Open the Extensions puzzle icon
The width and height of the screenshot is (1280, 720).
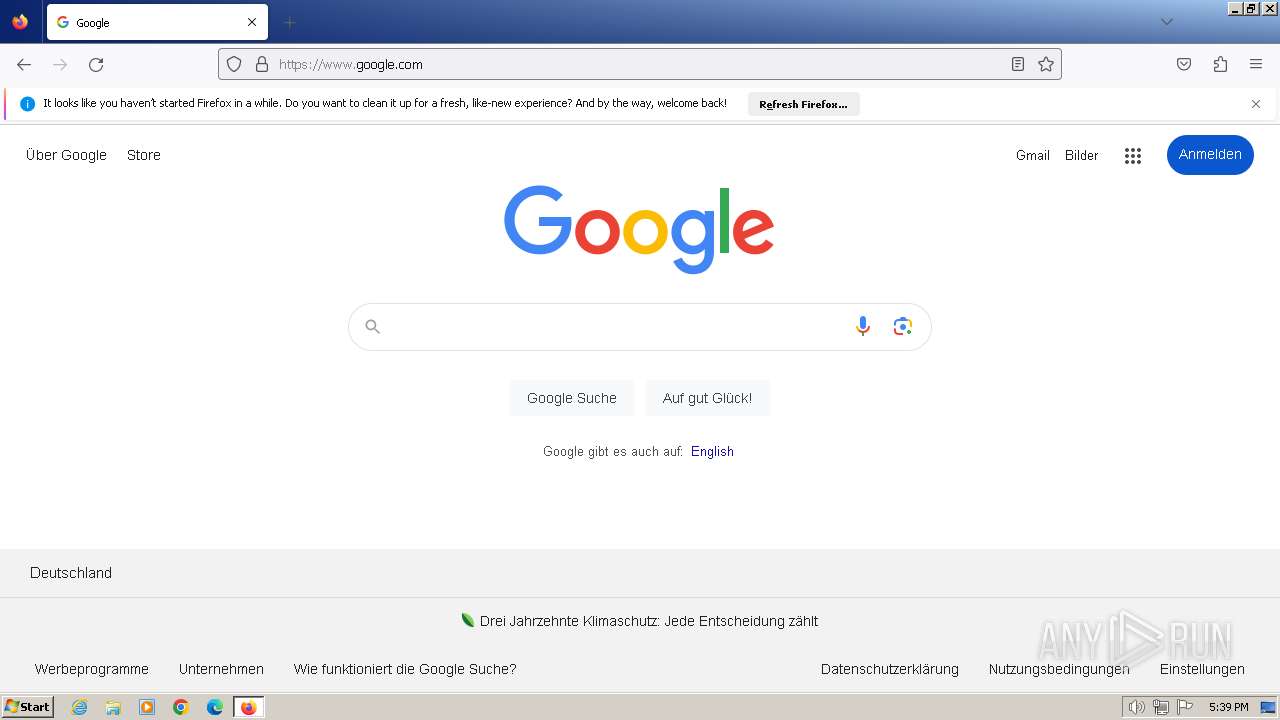pyautogui.click(x=1220, y=64)
